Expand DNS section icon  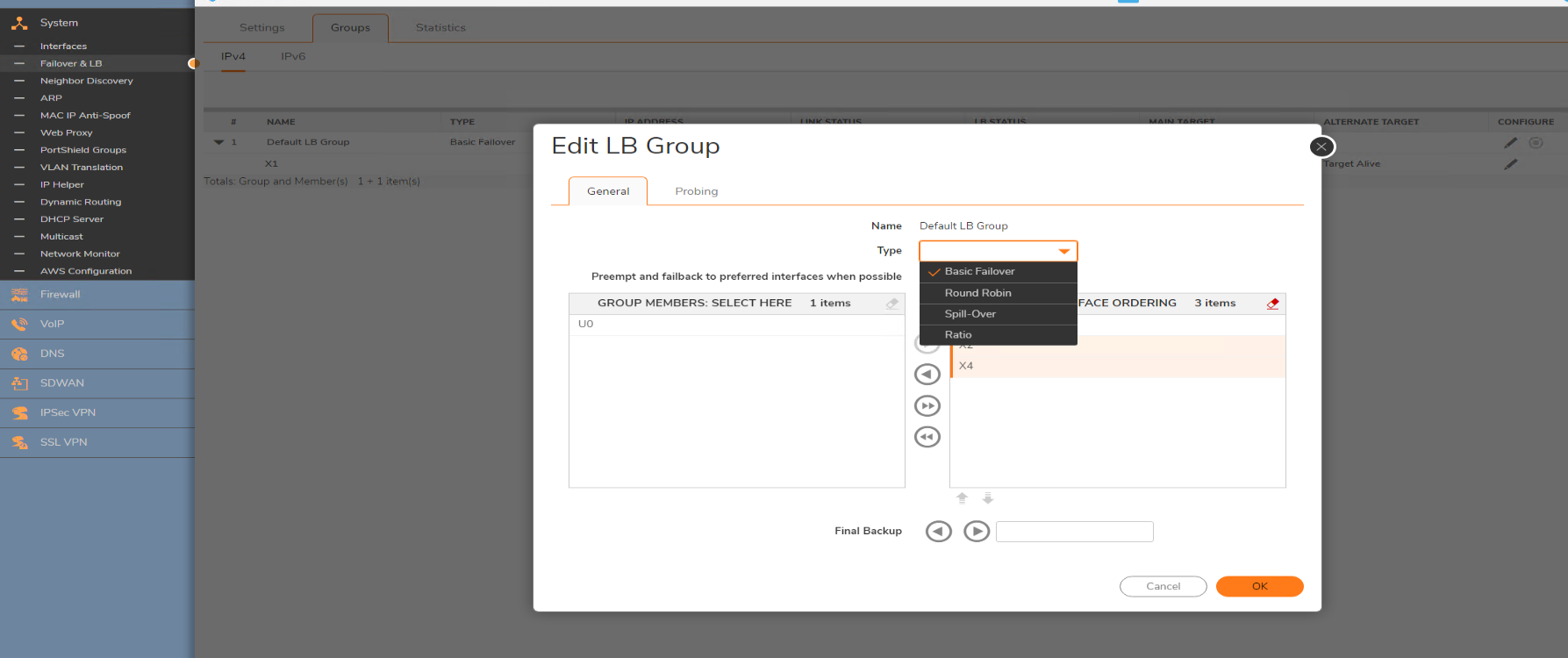coord(19,354)
